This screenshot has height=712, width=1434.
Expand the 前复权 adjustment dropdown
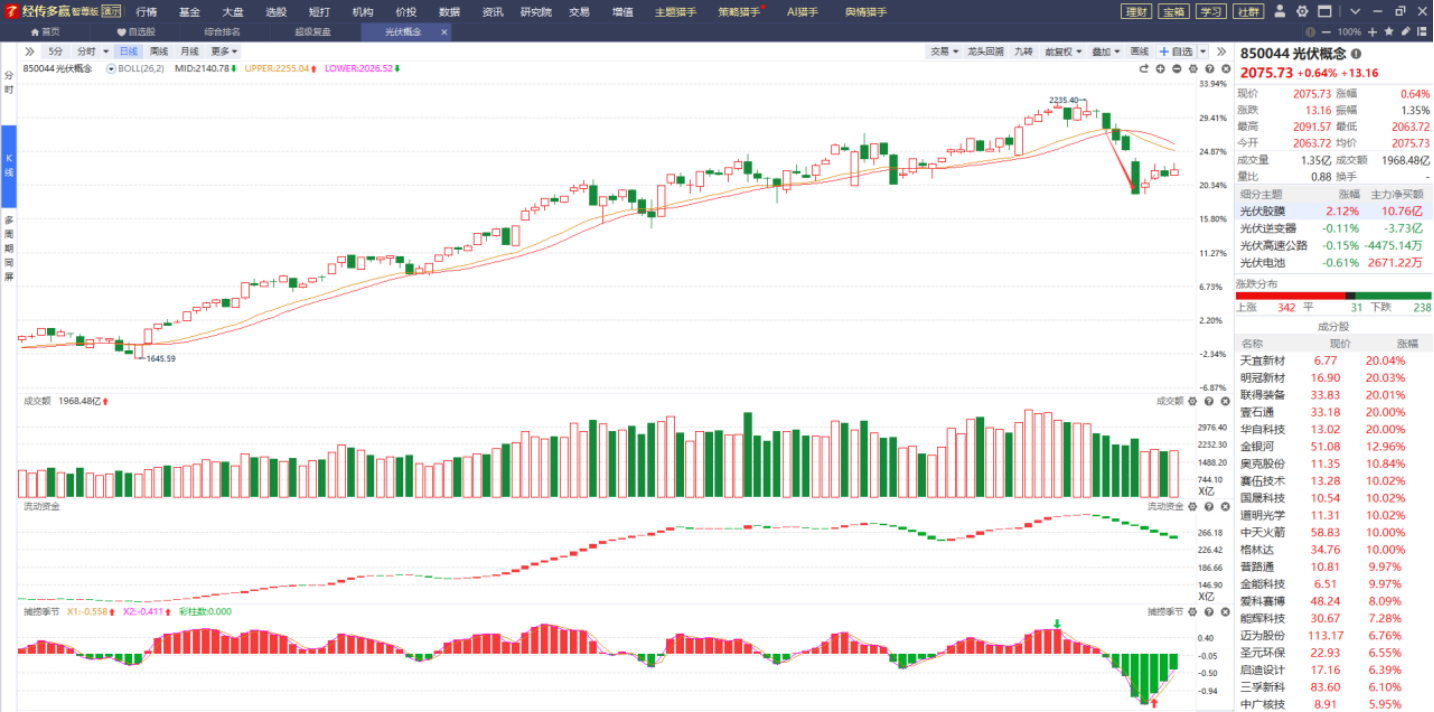pos(1058,51)
